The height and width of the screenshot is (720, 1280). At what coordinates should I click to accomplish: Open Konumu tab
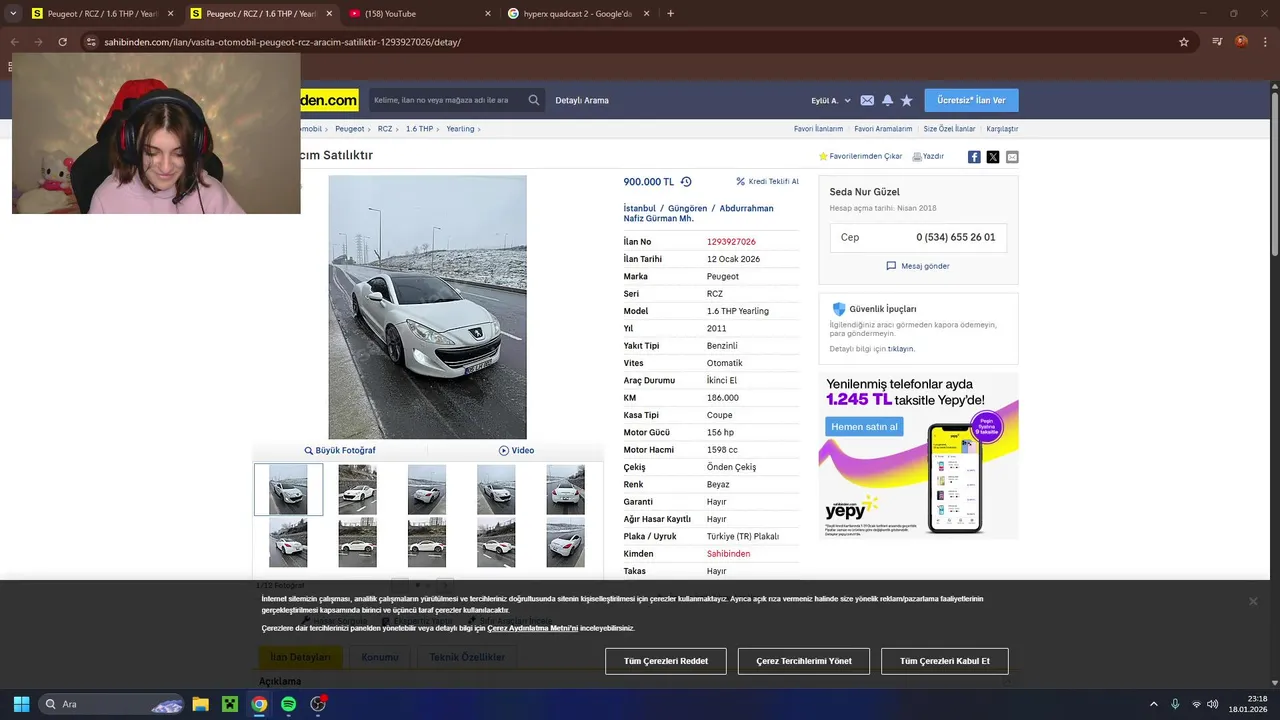(x=380, y=657)
